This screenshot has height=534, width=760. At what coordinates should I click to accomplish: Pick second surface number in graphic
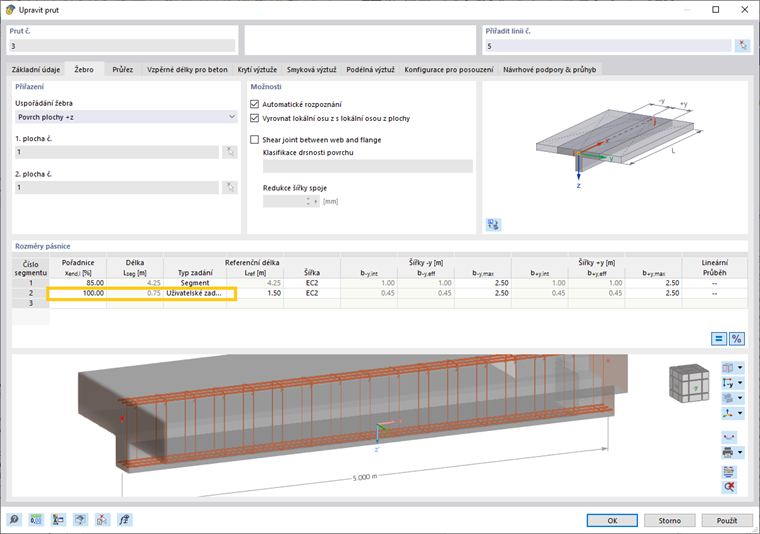coord(230,188)
